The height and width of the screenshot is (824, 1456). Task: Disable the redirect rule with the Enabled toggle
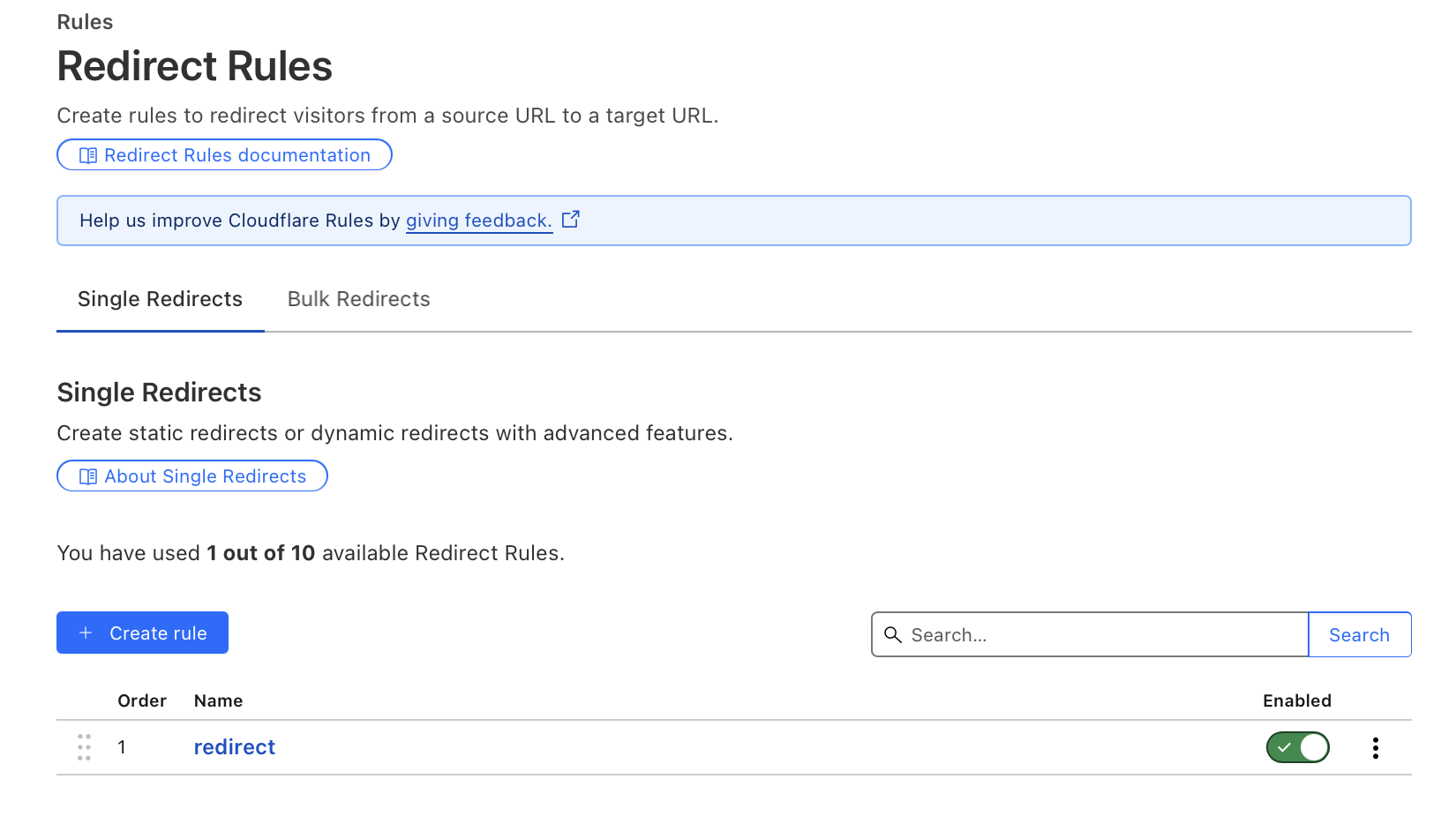tap(1297, 747)
